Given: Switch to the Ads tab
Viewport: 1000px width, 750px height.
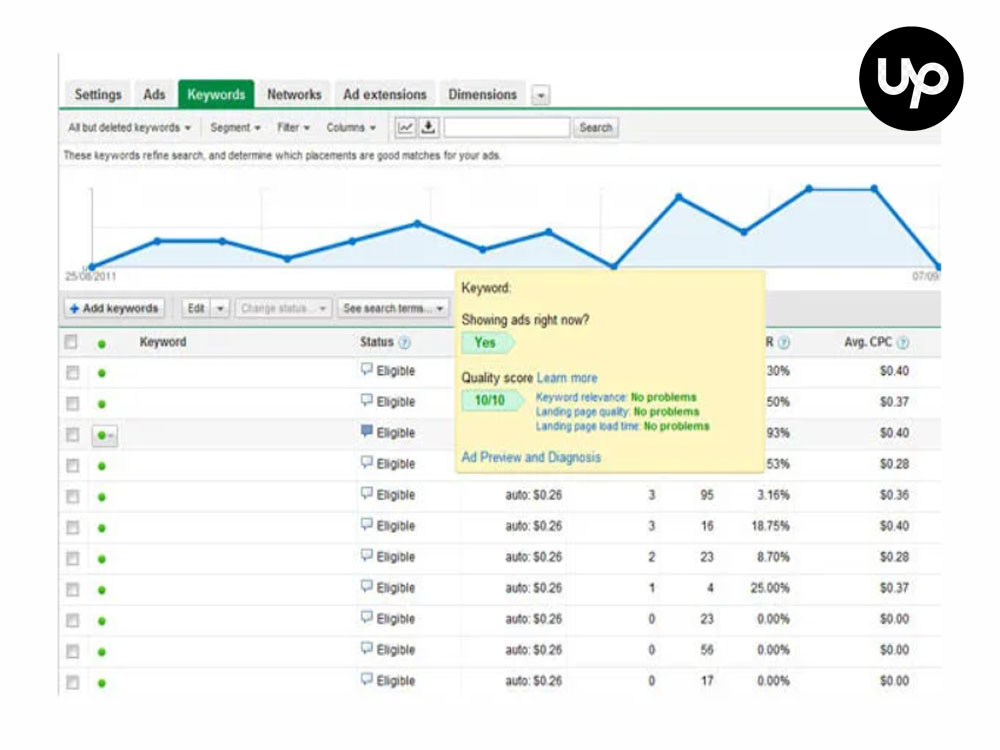Looking at the screenshot, I should pyautogui.click(x=154, y=94).
